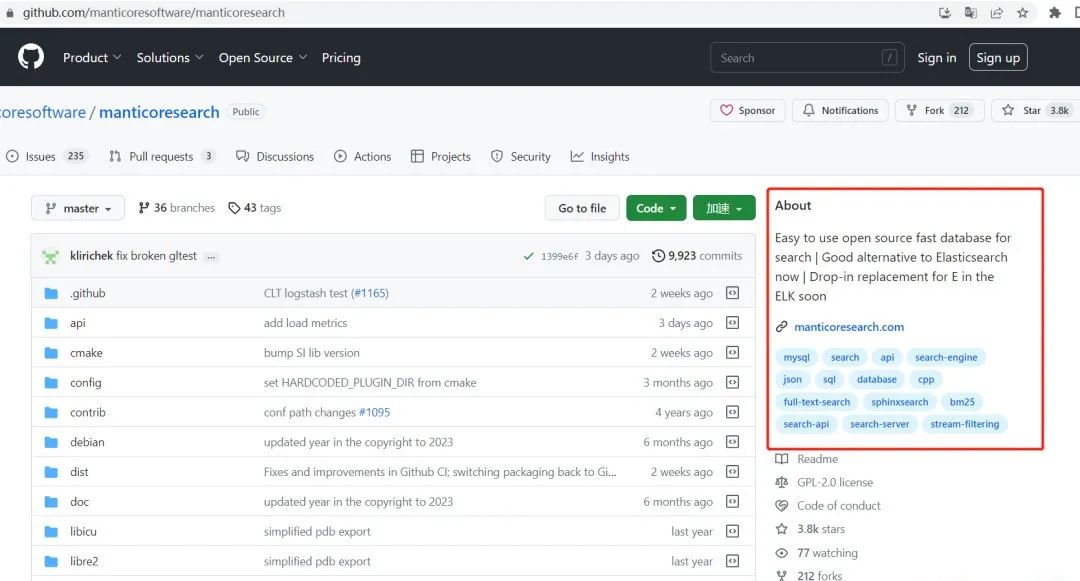Click the stream-filtering topic tag
1080x581 pixels.
pyautogui.click(x=964, y=424)
